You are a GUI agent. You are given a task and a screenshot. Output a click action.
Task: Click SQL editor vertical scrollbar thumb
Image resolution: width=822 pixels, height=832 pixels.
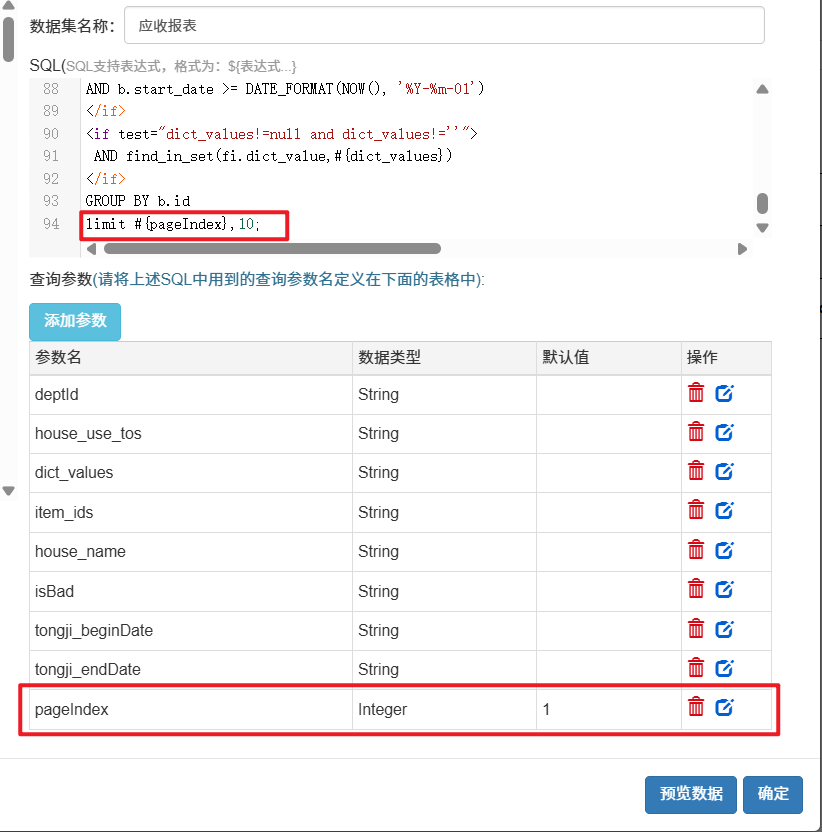pyautogui.click(x=763, y=203)
